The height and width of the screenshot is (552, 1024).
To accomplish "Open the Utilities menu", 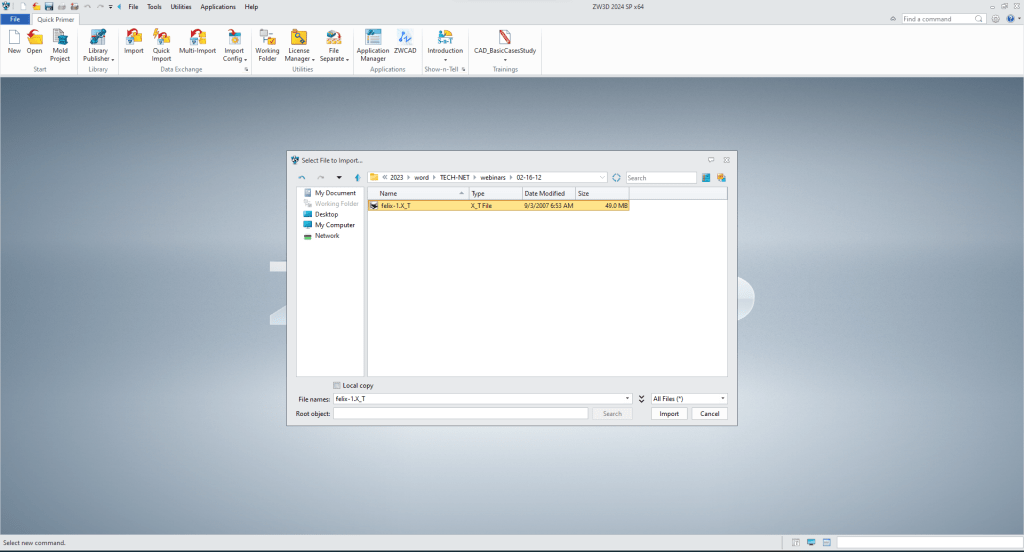I will click(181, 7).
